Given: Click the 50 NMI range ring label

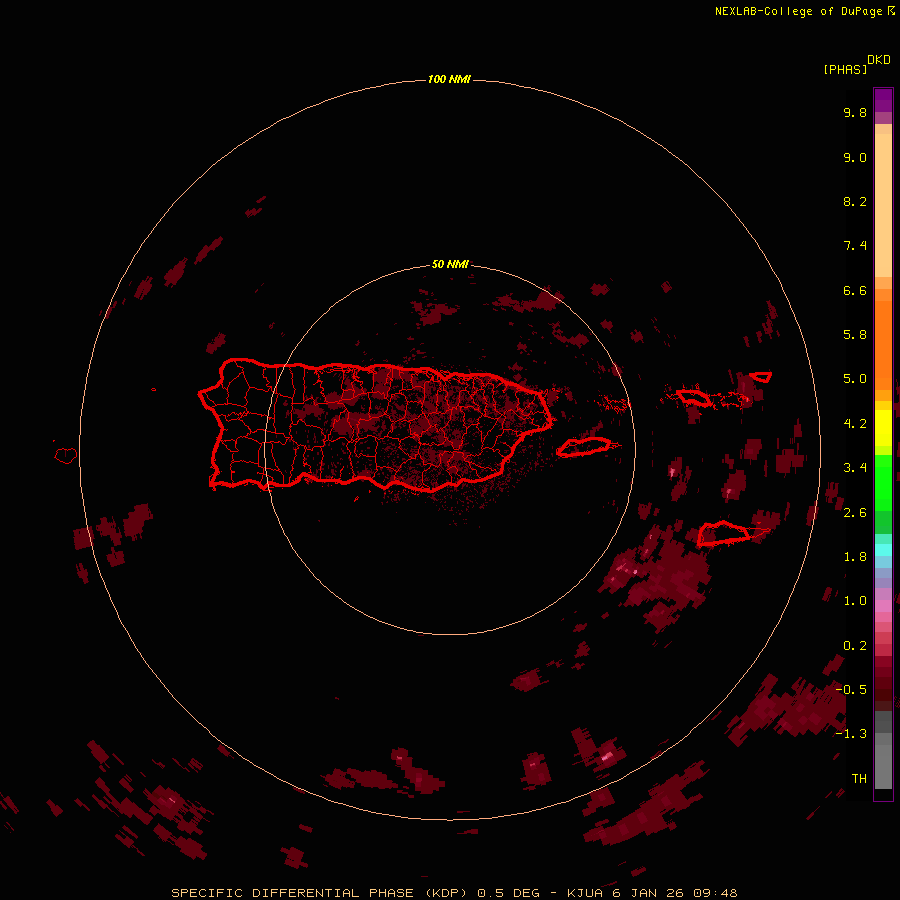Looking at the screenshot, I should click(x=449, y=264).
